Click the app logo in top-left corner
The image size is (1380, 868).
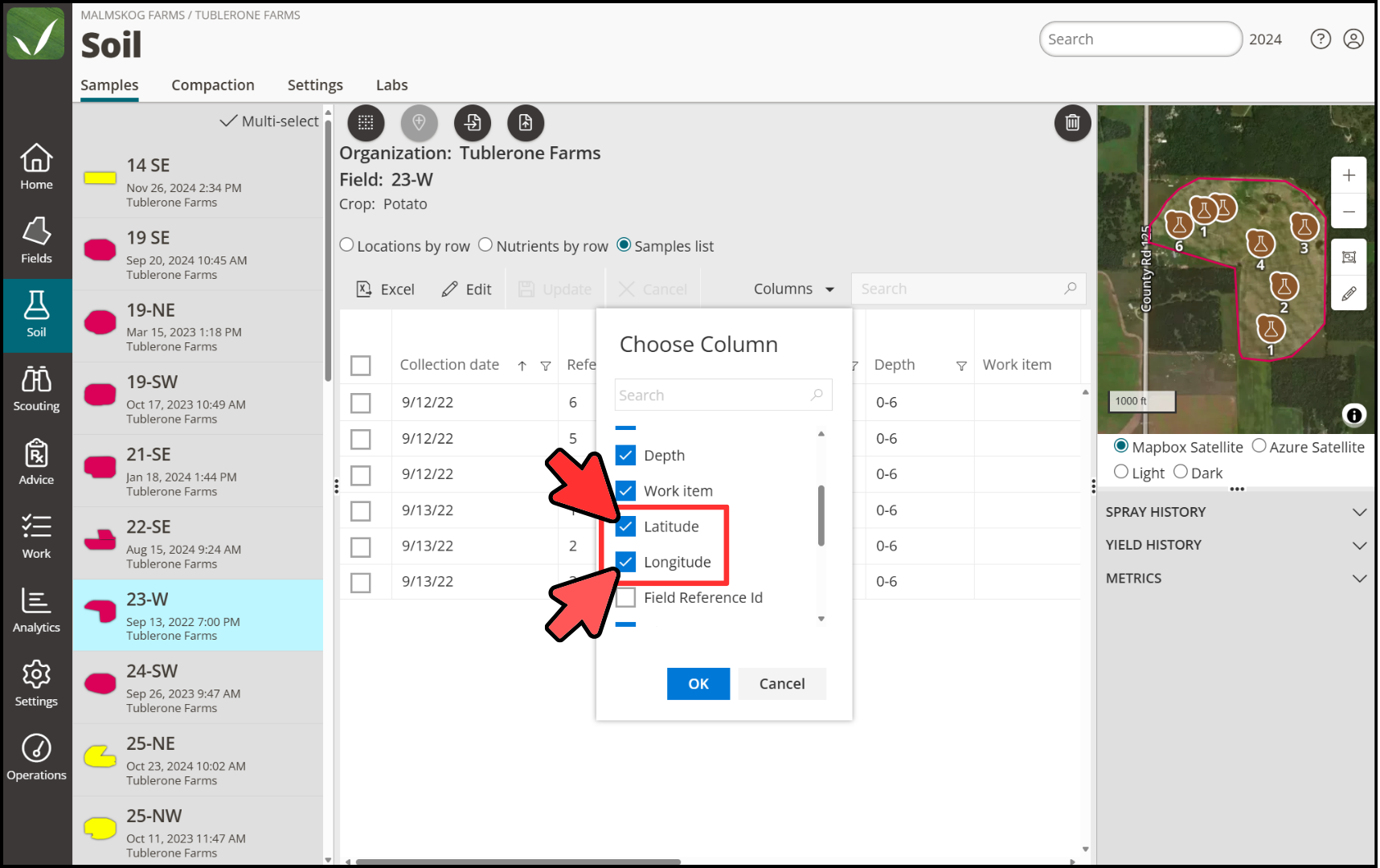pos(35,34)
